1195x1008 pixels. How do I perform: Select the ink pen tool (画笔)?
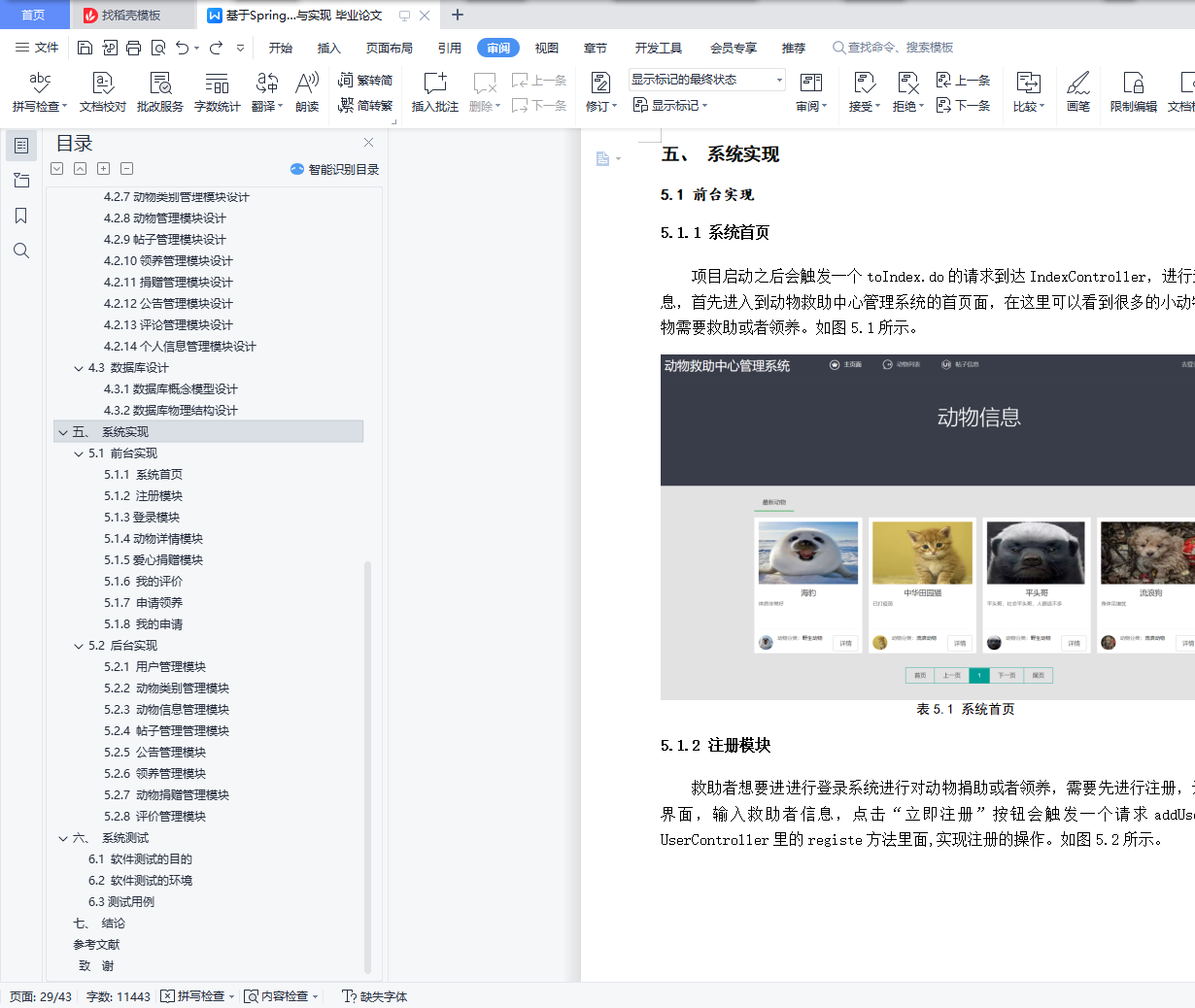tap(1078, 92)
